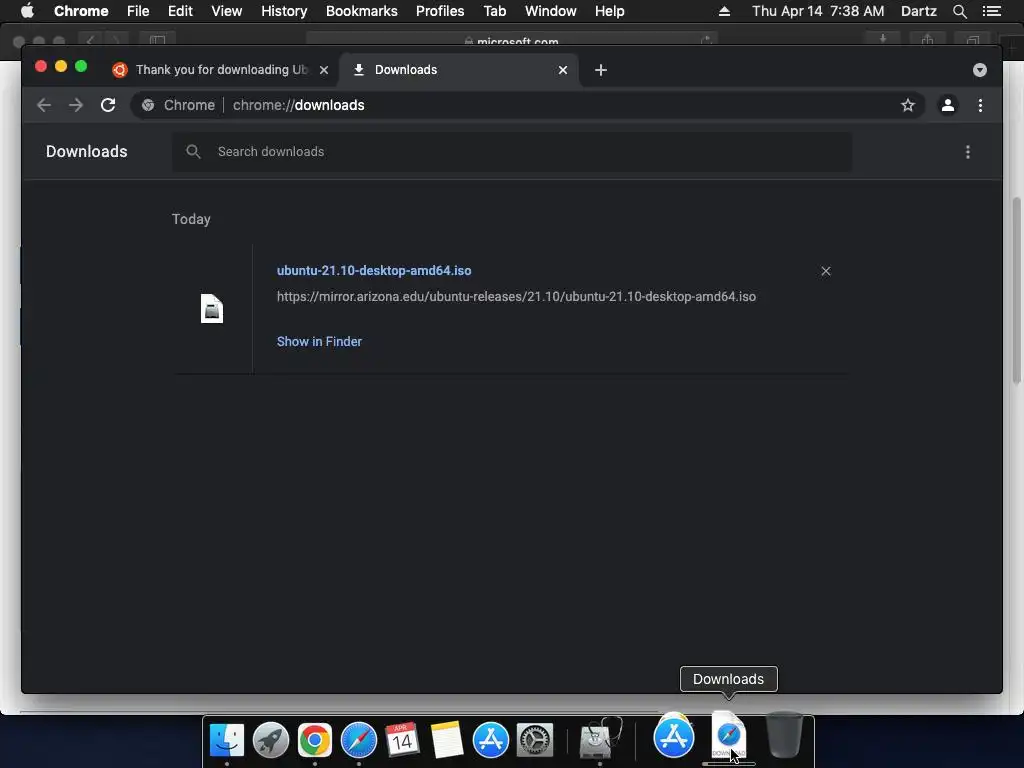The image size is (1024, 768).
Task: Open App Store beside System Preferences in Dock
Action: point(490,740)
